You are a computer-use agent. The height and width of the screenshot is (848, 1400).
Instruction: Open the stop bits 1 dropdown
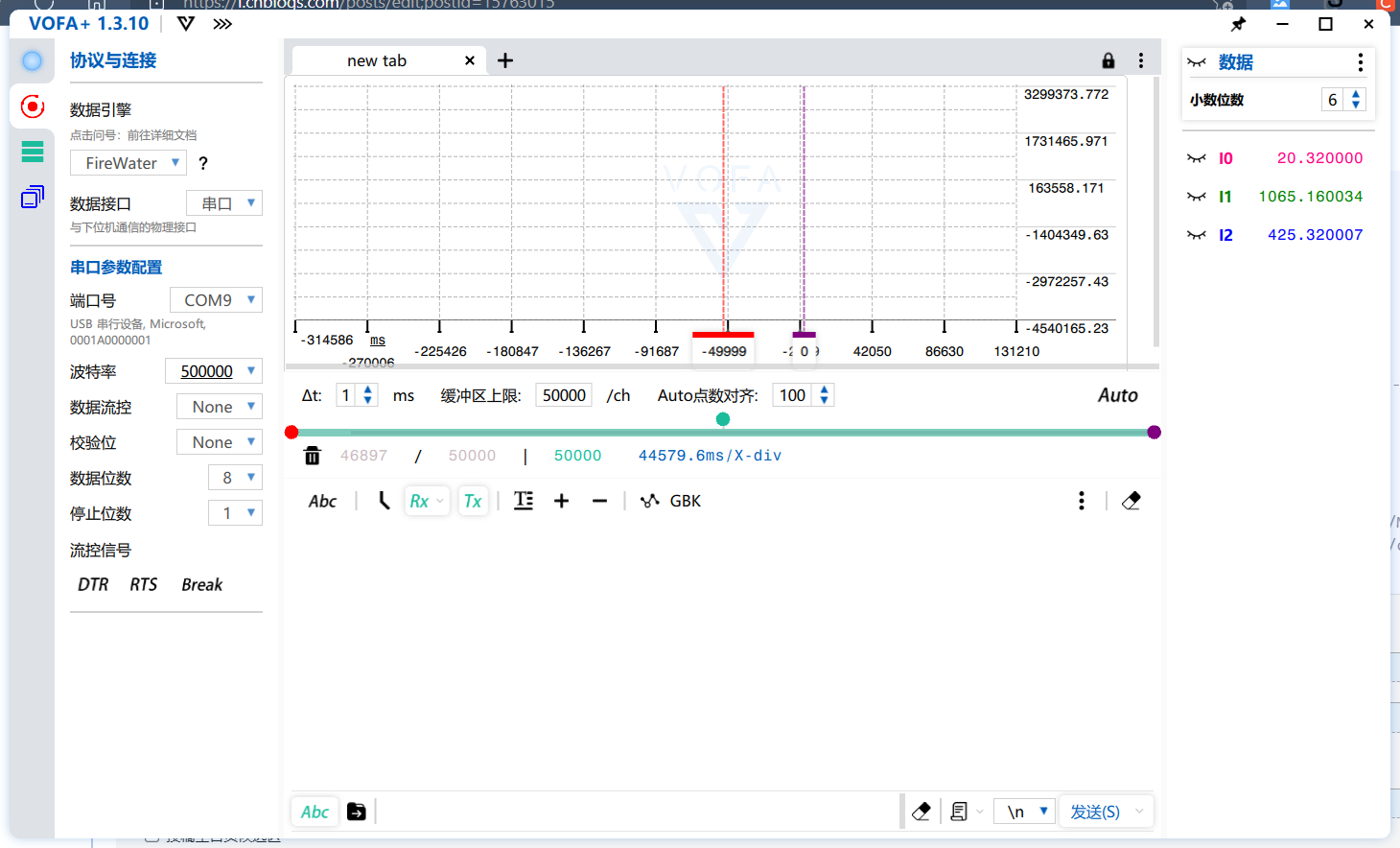point(235,513)
